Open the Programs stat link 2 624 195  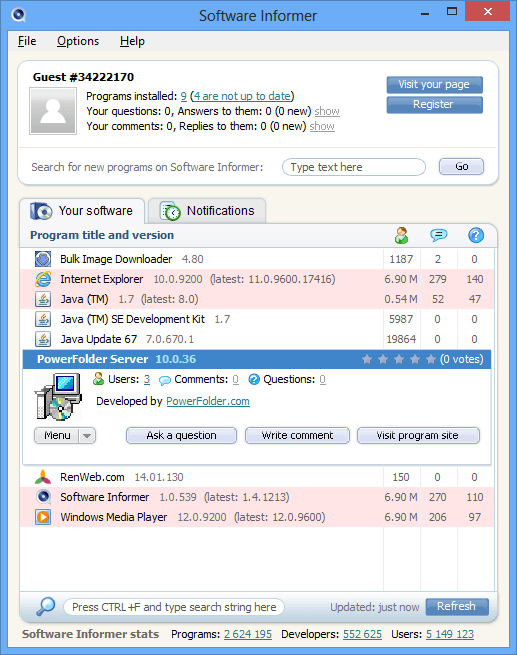pyautogui.click(x=248, y=634)
